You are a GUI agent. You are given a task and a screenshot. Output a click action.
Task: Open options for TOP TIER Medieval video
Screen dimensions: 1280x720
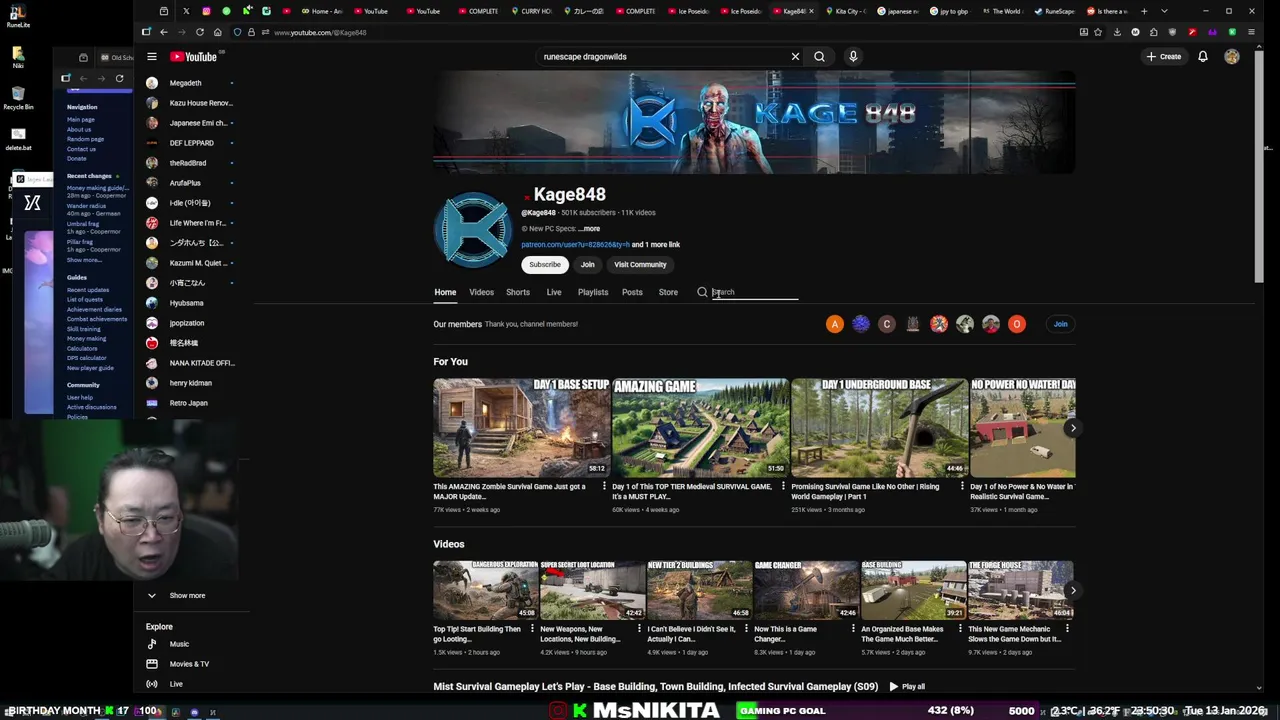point(783,487)
